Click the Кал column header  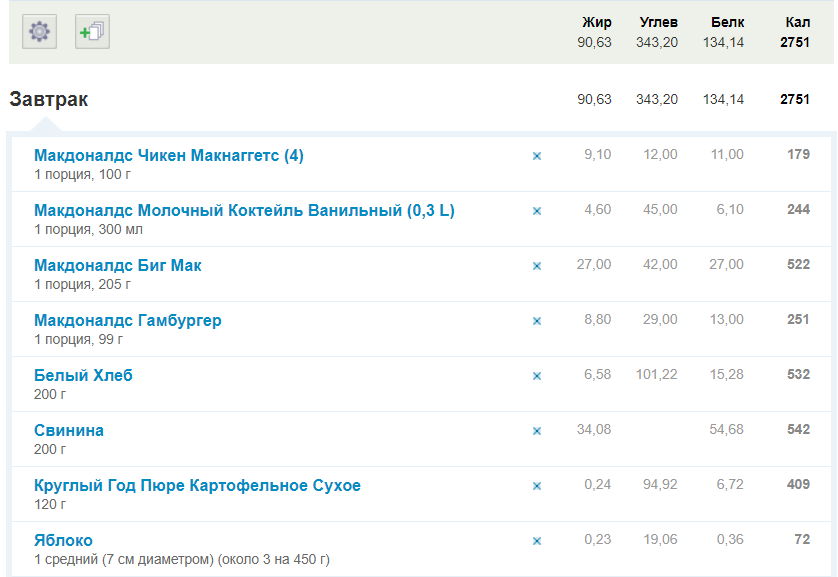click(x=797, y=22)
